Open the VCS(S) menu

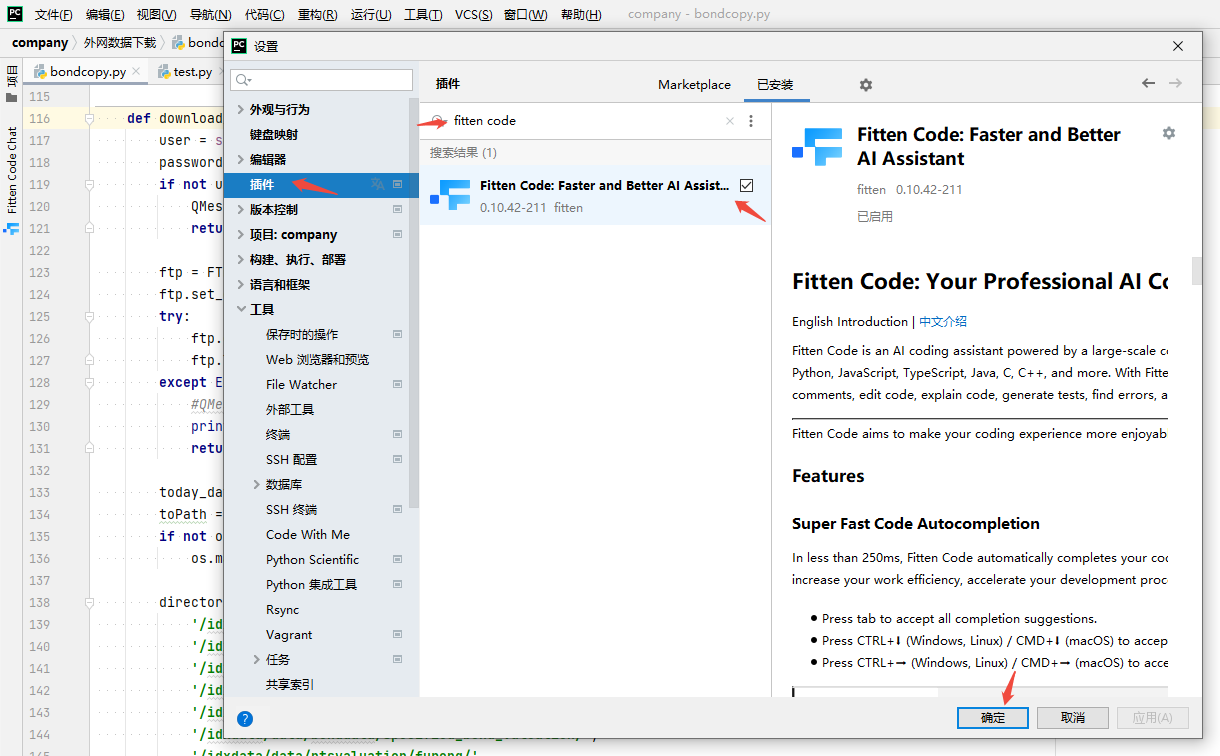(473, 15)
